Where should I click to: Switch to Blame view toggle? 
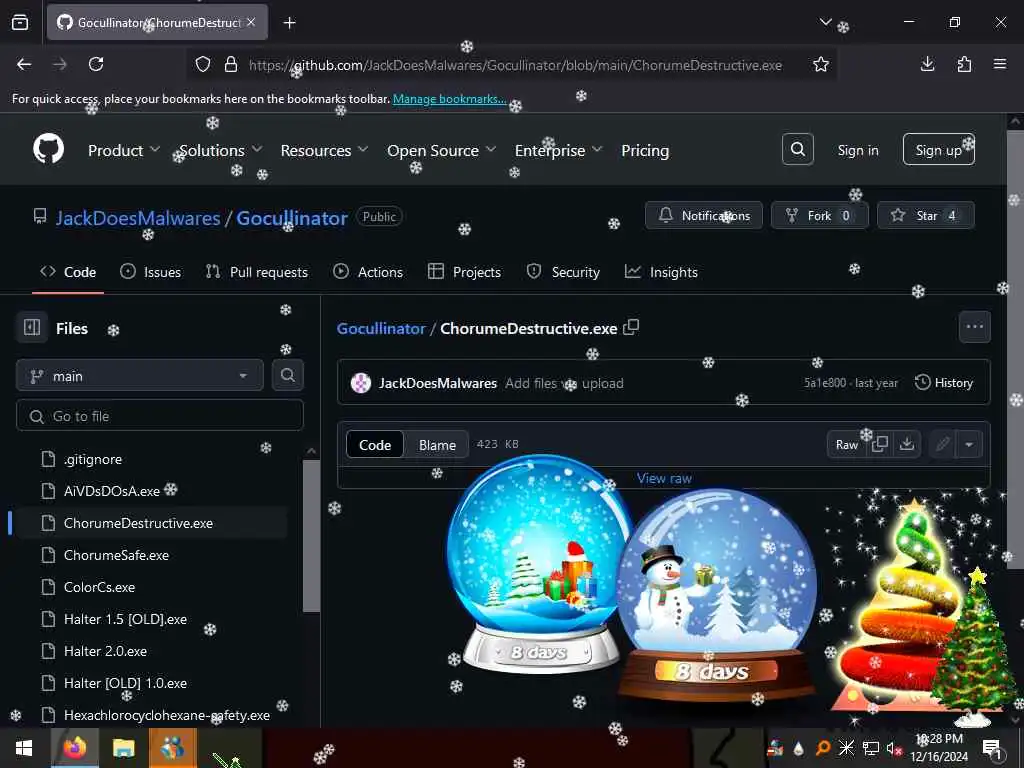pyautogui.click(x=437, y=445)
